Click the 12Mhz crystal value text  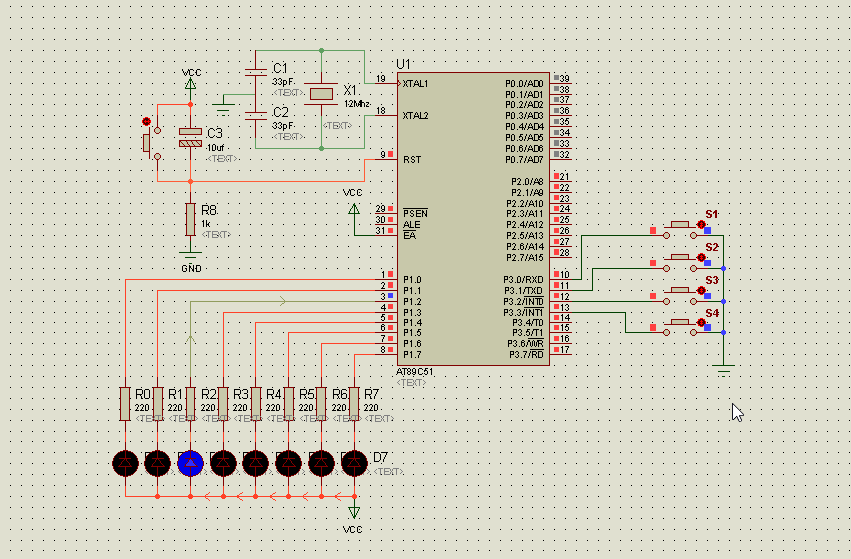tap(357, 104)
